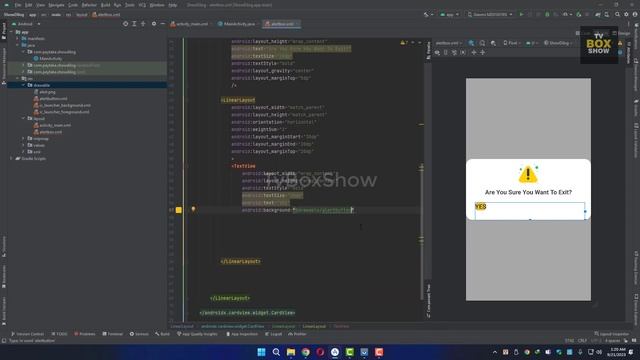Click the warnings indicator in editor corner

click(404, 42)
